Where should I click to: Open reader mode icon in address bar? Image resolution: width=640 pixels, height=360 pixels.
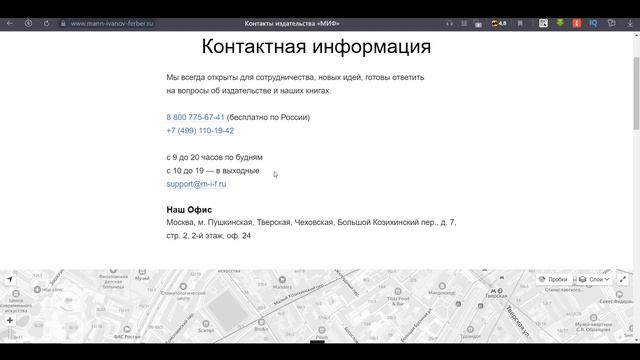pos(464,23)
